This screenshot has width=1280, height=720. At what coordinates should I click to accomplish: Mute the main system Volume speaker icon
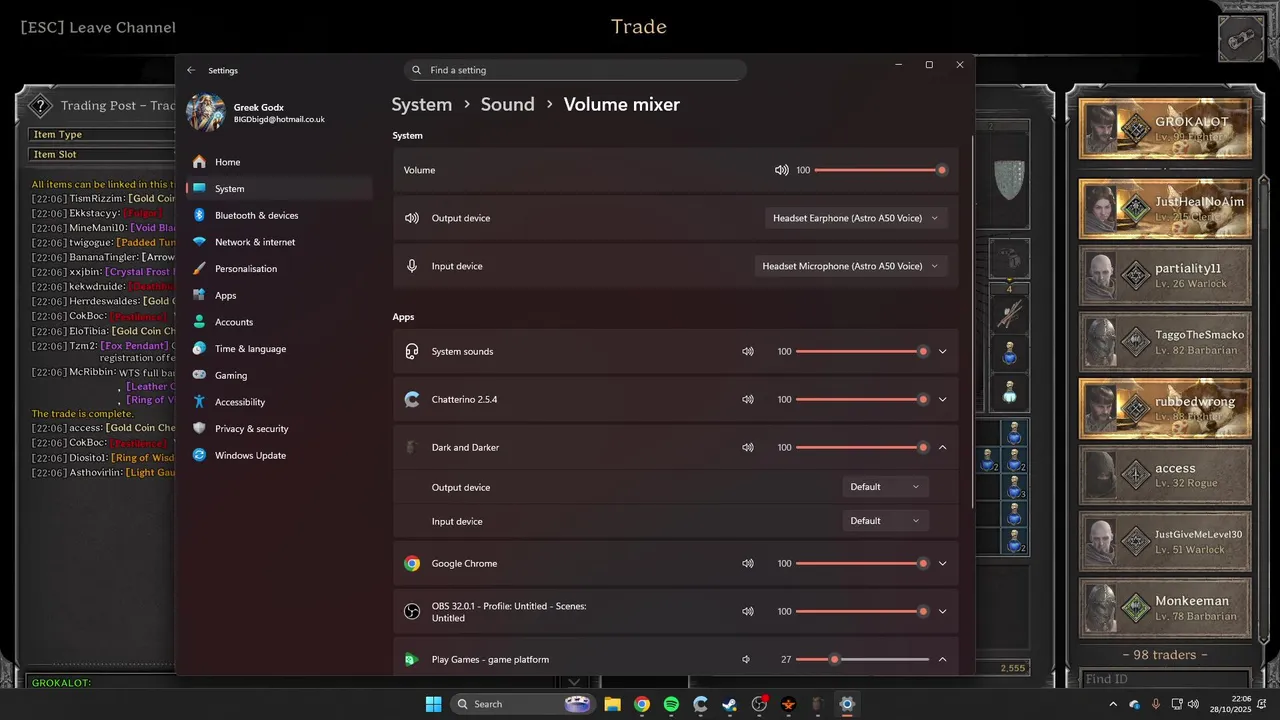pyautogui.click(x=782, y=170)
